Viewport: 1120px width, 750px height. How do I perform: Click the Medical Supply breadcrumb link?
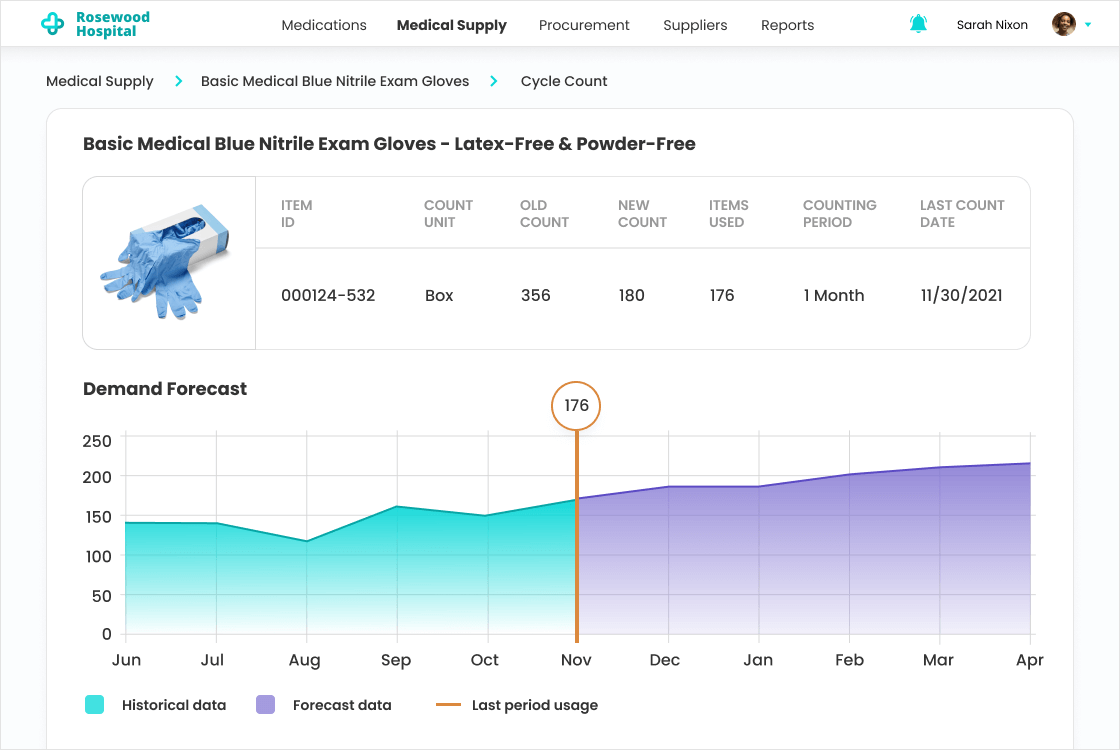[100, 81]
